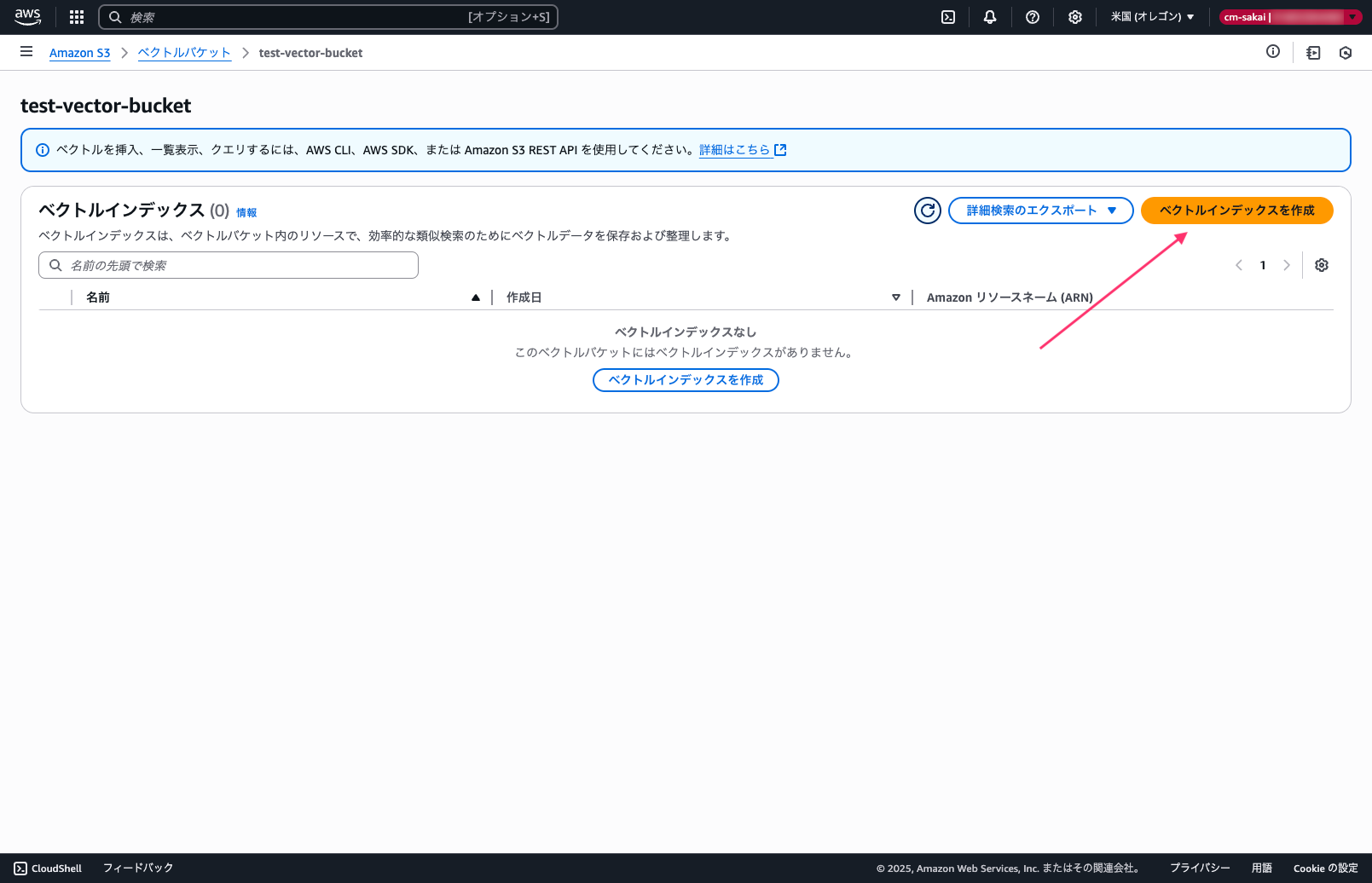Click the フィードバック footer link
This screenshot has height=883, width=1372.
138,869
